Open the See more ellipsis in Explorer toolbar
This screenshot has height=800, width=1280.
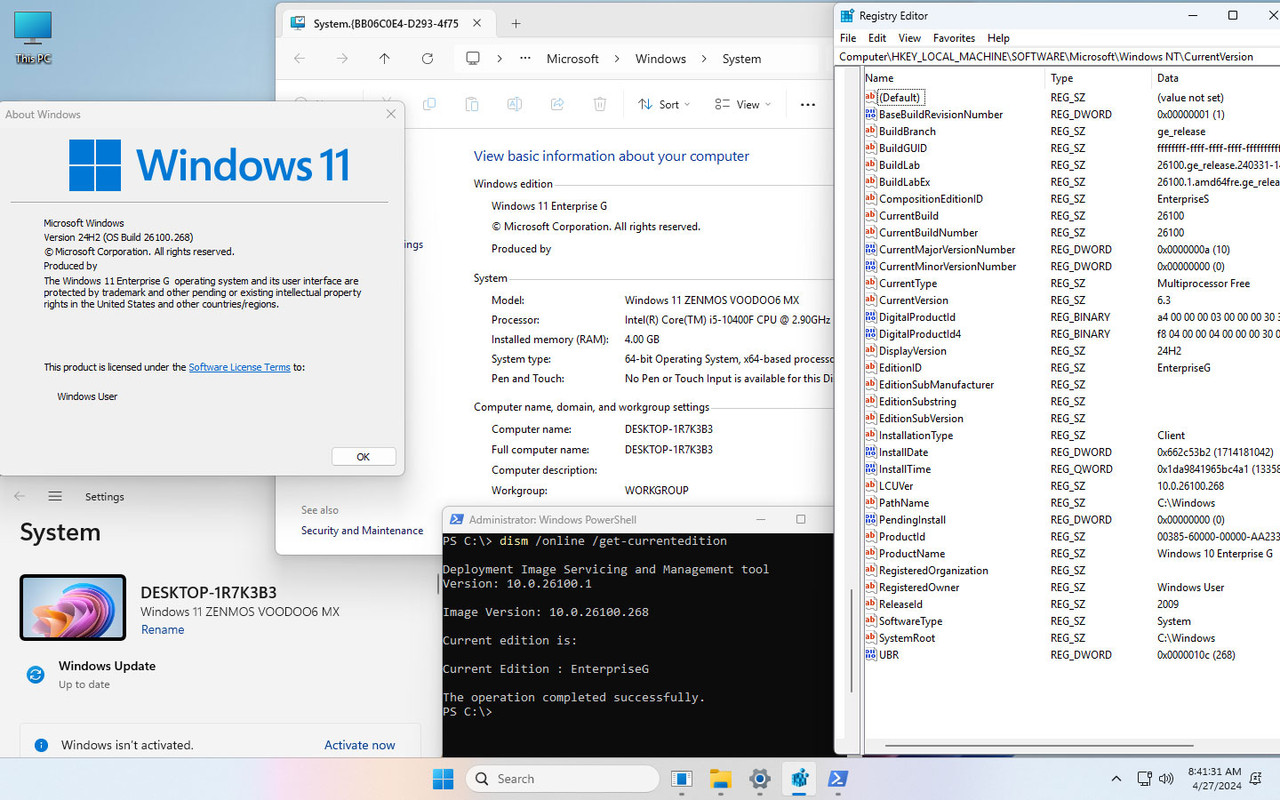point(808,104)
